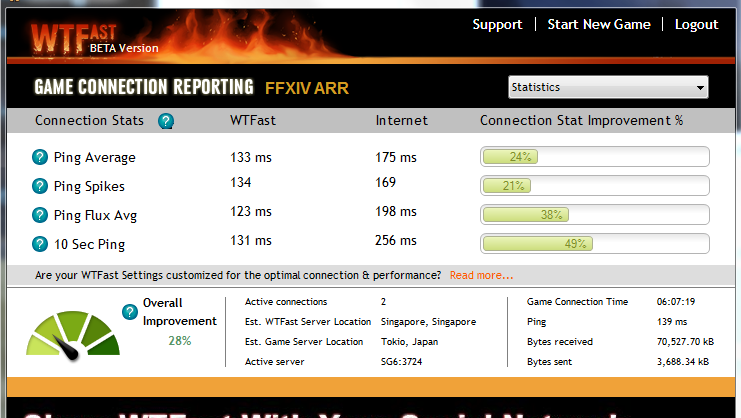The image size is (741, 418).
Task: Click the Singapore, Singapore server location
Action: click(x=428, y=322)
